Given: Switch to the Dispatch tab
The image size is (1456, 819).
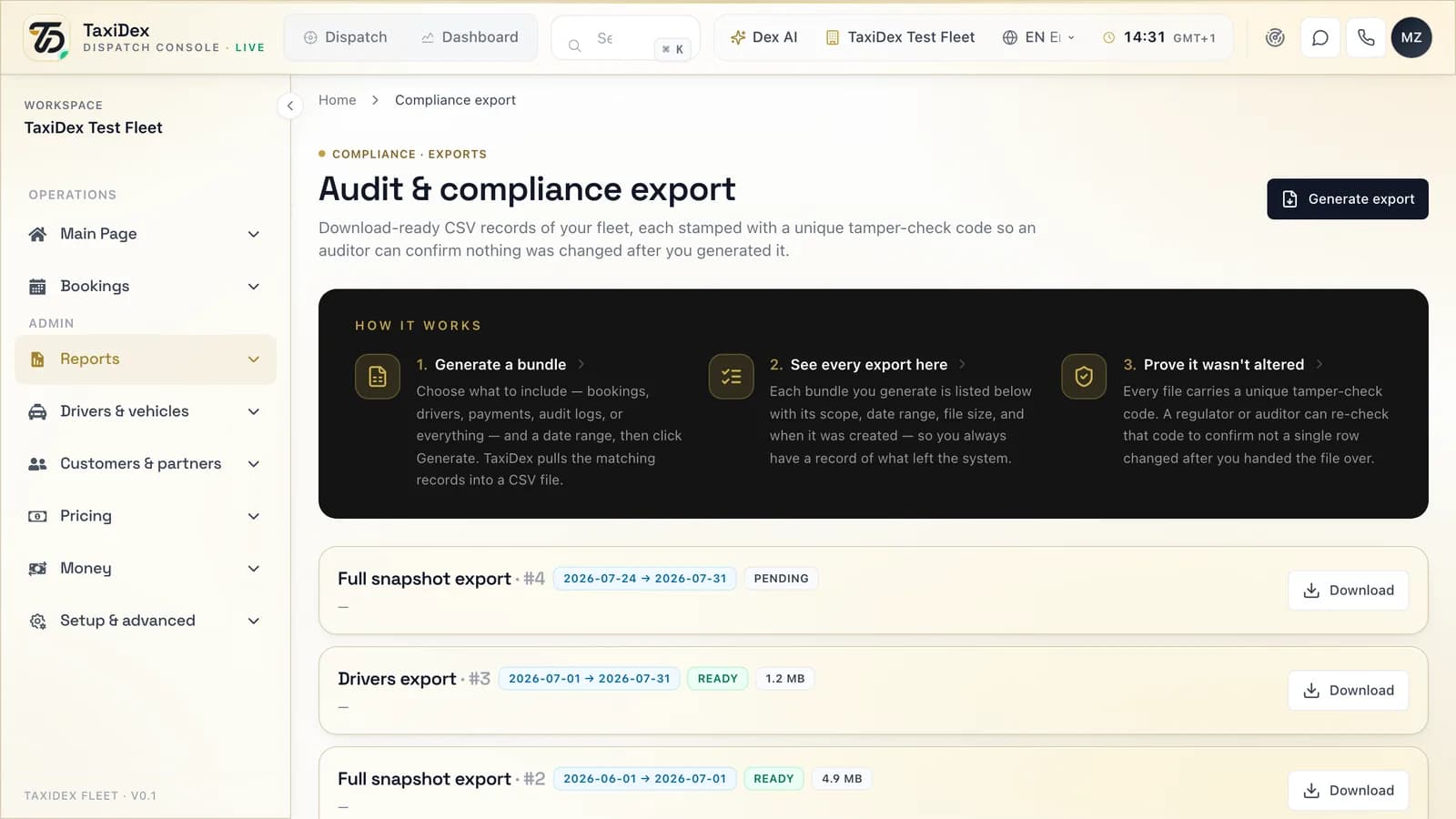Looking at the screenshot, I should (x=345, y=37).
